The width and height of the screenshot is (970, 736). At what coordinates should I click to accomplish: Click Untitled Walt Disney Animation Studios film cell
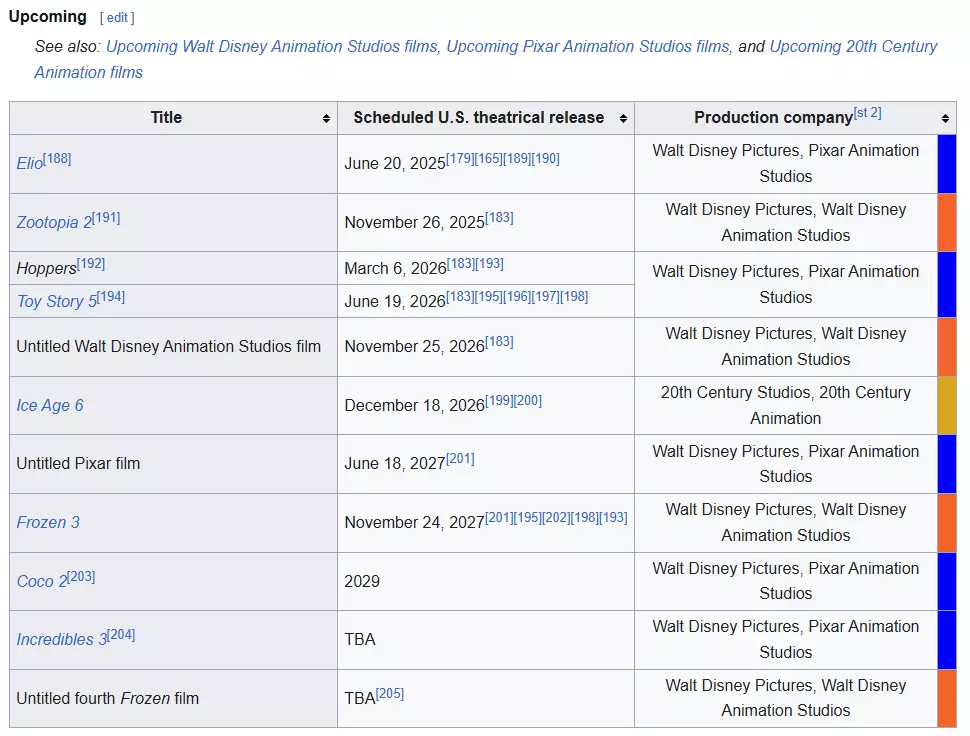[173, 347]
